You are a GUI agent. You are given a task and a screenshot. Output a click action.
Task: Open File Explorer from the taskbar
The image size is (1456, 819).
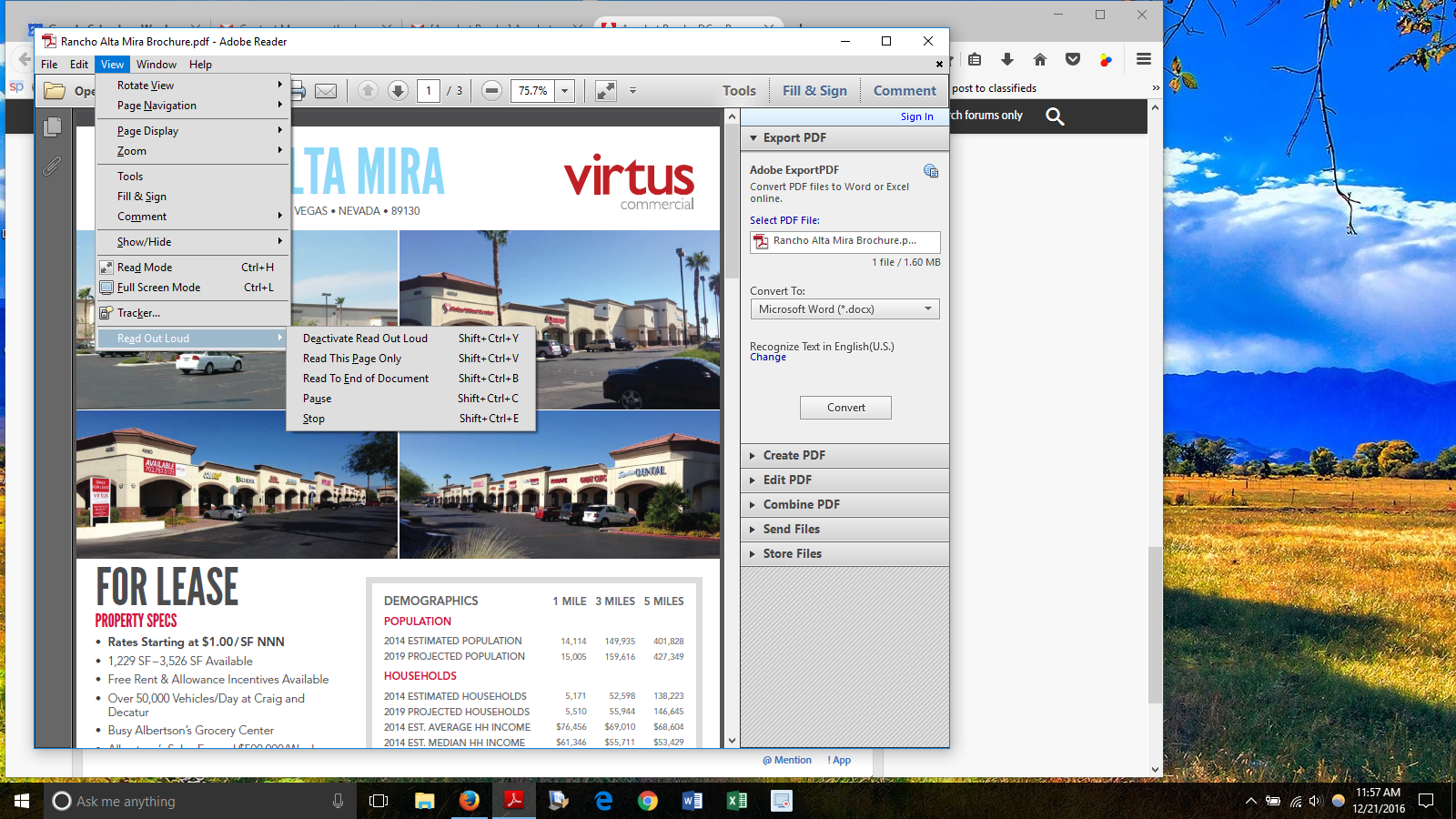tap(425, 801)
